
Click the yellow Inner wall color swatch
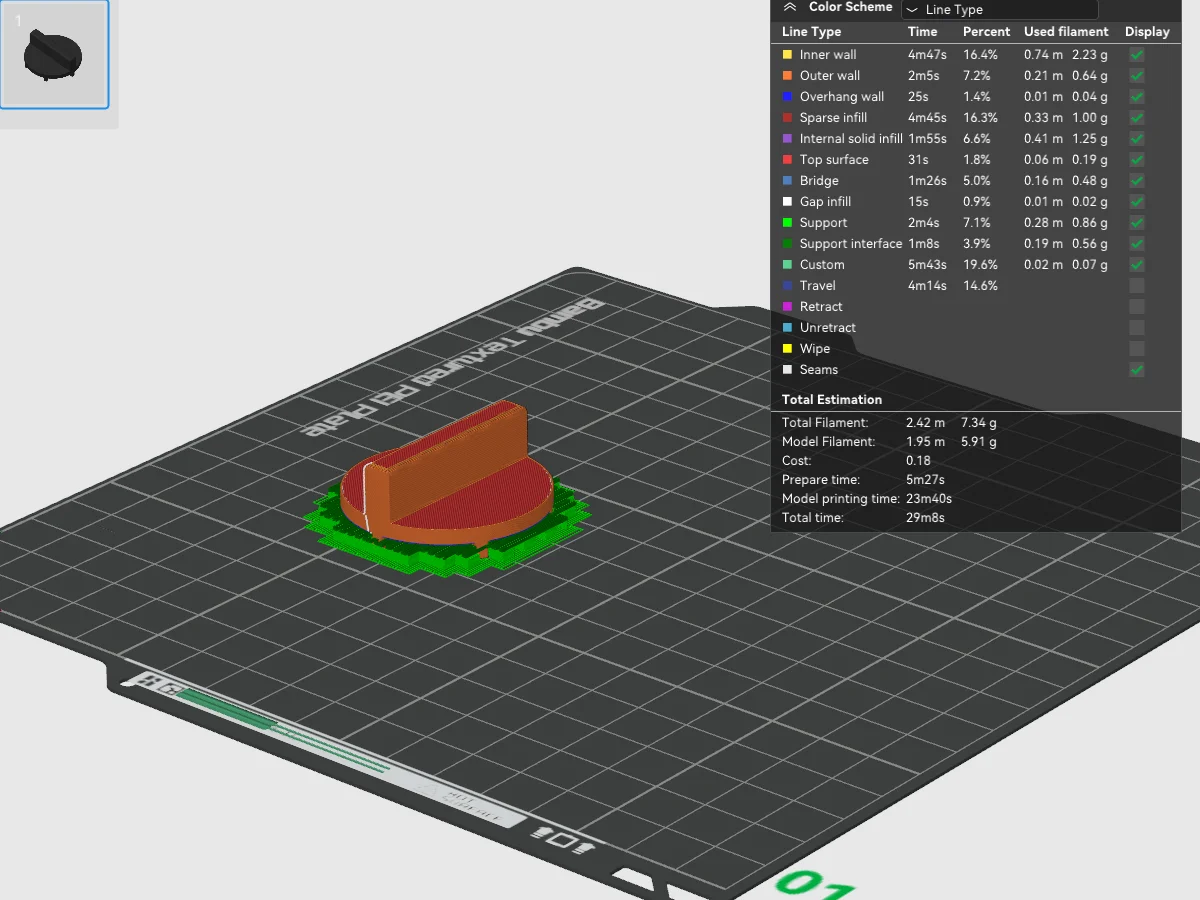point(788,55)
